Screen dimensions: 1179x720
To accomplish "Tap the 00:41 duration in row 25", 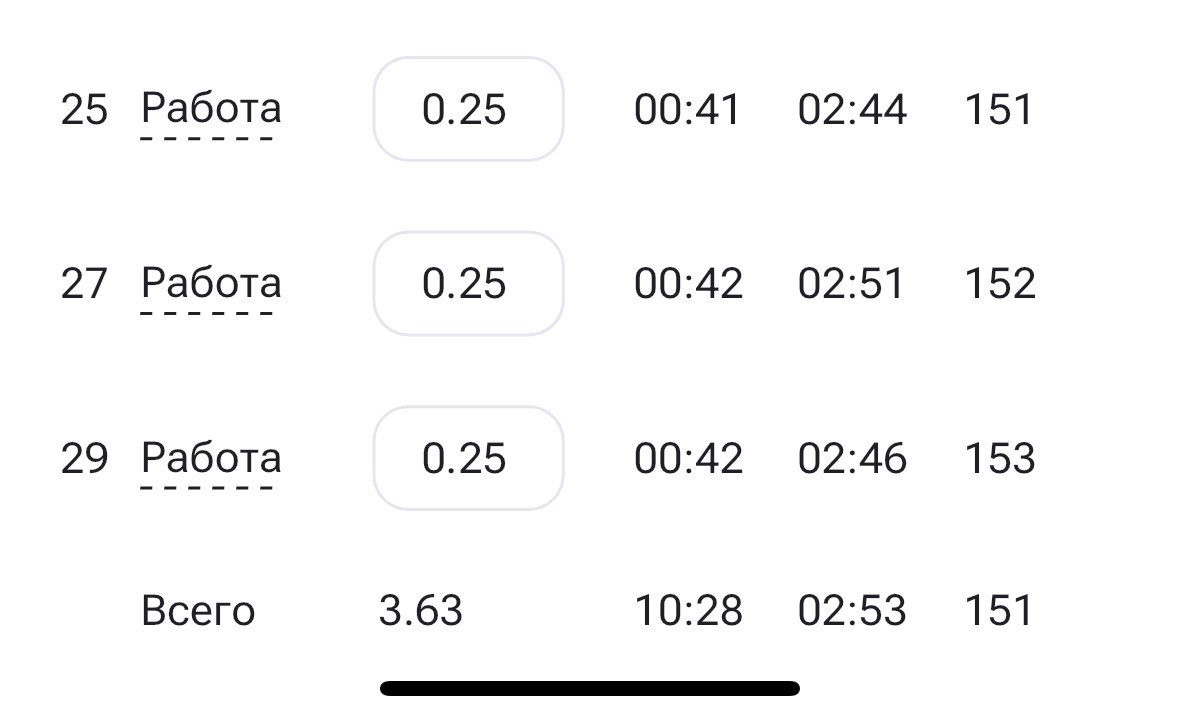I will coord(688,110).
